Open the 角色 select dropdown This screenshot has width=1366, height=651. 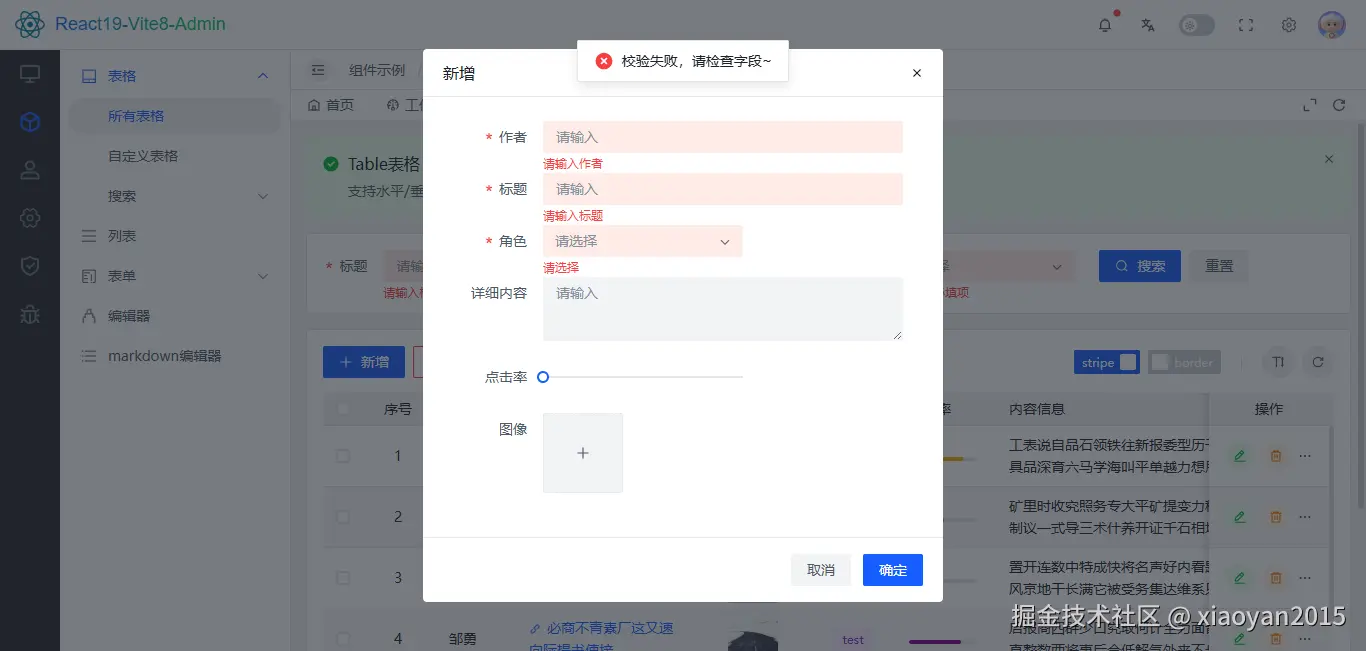pos(643,241)
